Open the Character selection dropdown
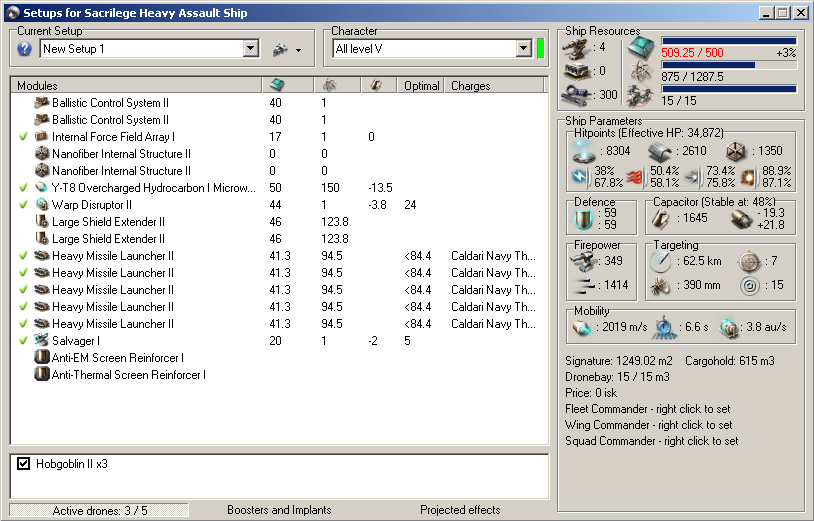The image size is (814, 521). click(523, 49)
